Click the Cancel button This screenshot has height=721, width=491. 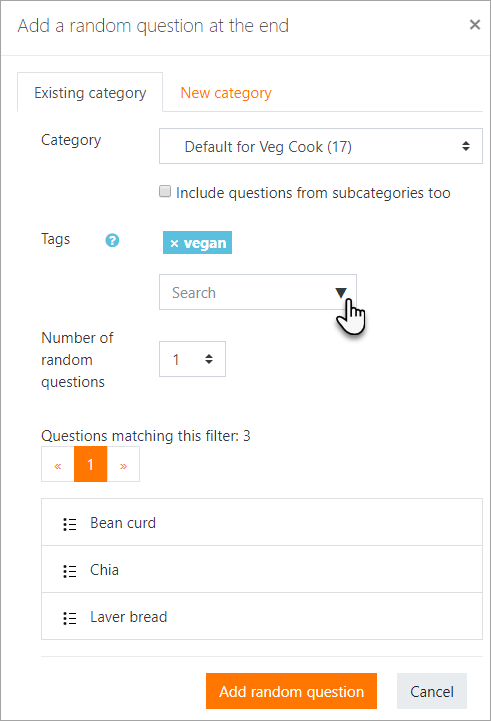432,691
